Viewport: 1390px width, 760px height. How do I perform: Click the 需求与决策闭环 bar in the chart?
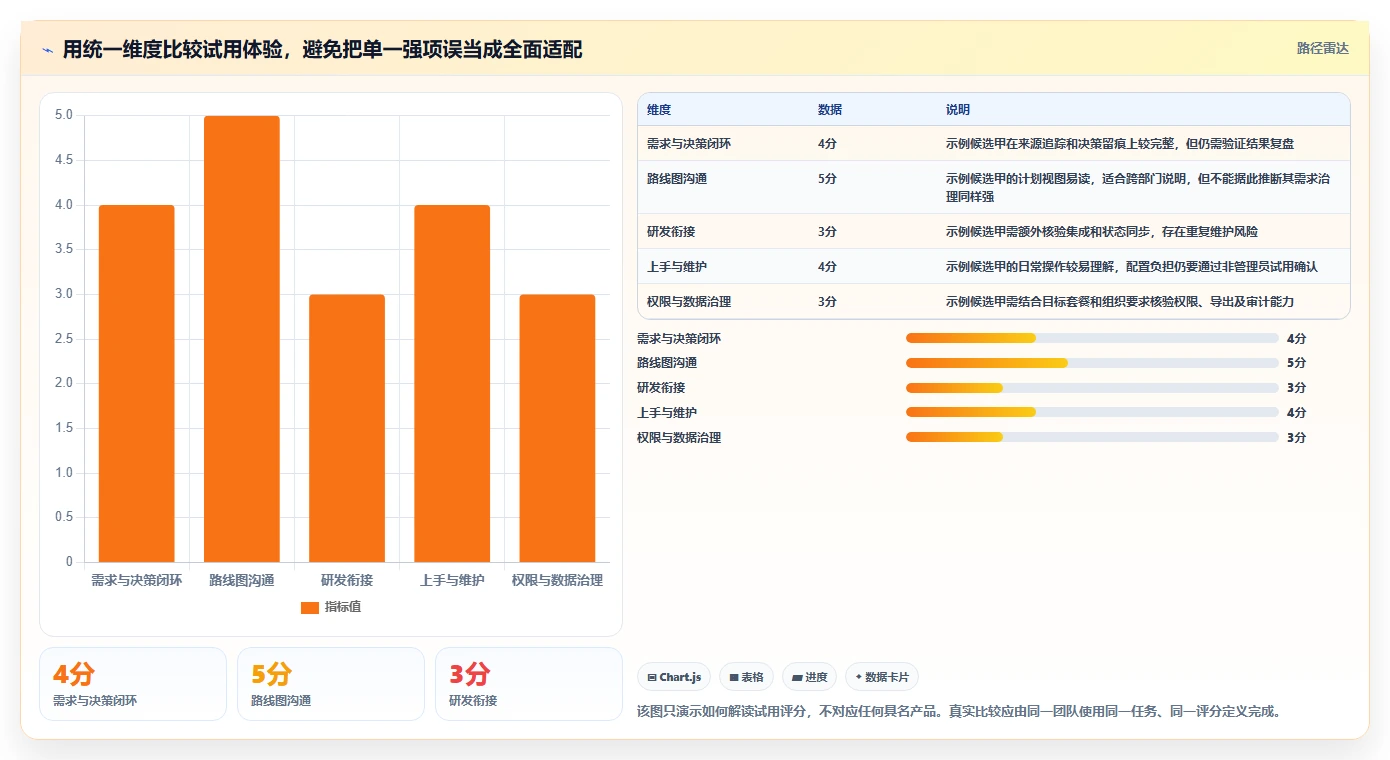point(136,383)
